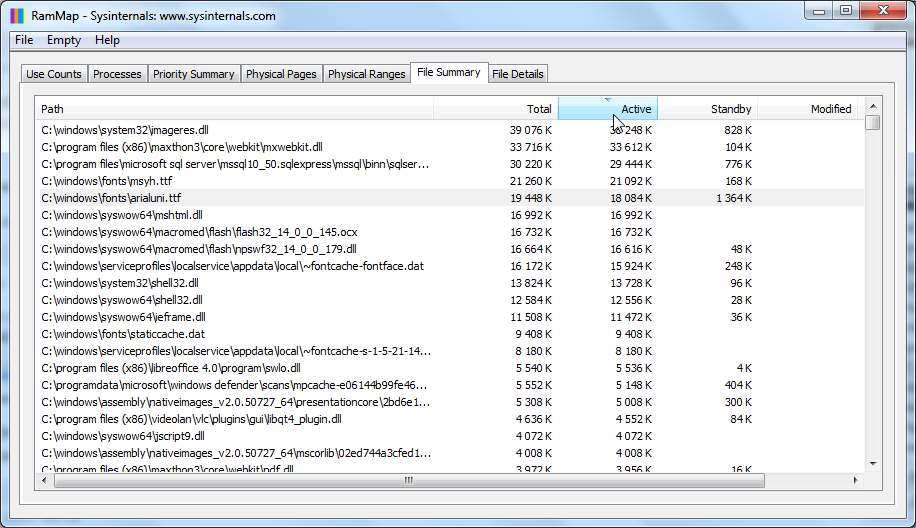This screenshot has height=528, width=916.
Task: Select the presentationcore nativeimages row
Action: (x=450, y=402)
